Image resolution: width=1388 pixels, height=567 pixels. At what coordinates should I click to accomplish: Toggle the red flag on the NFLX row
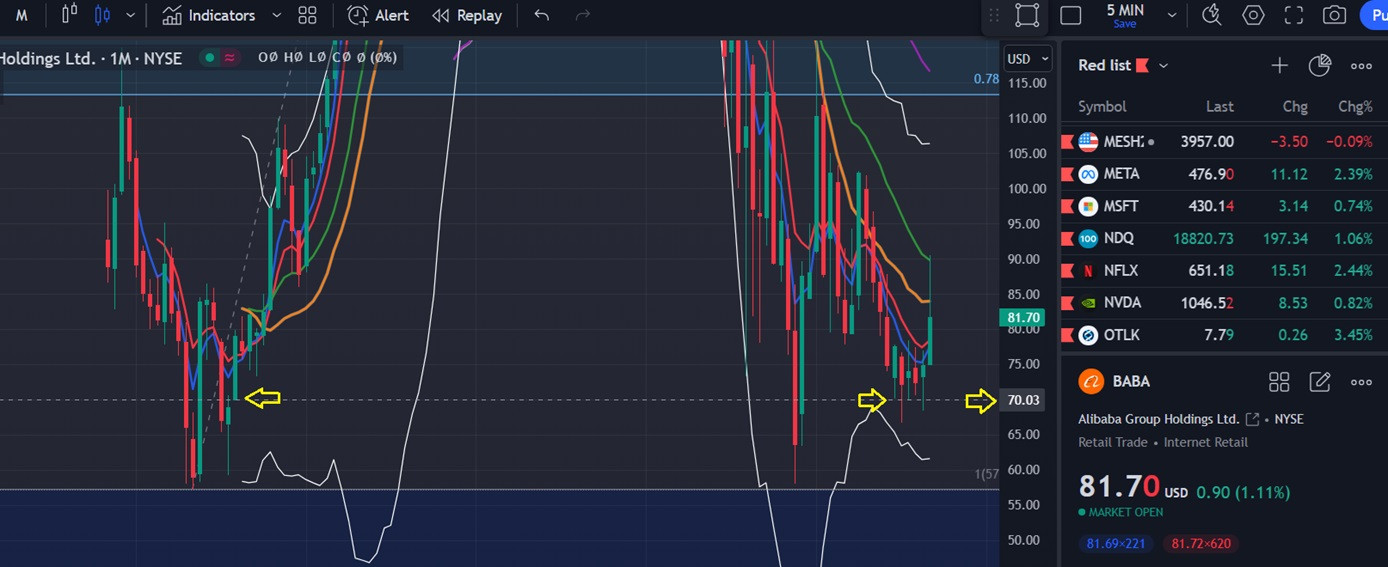[1066, 270]
